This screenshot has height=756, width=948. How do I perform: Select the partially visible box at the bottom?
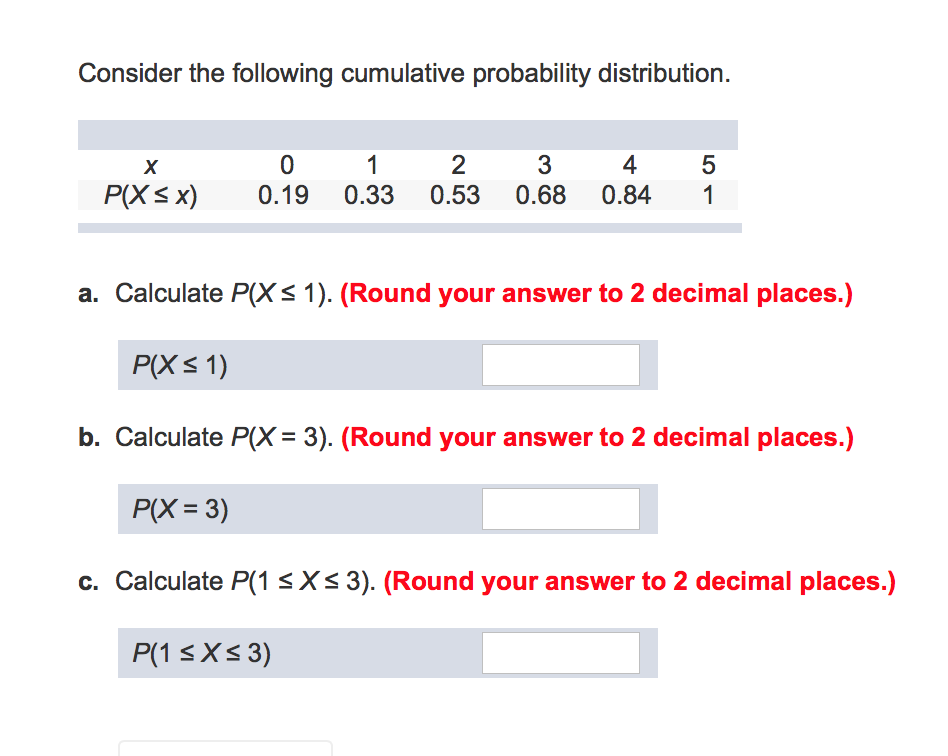click(225, 750)
